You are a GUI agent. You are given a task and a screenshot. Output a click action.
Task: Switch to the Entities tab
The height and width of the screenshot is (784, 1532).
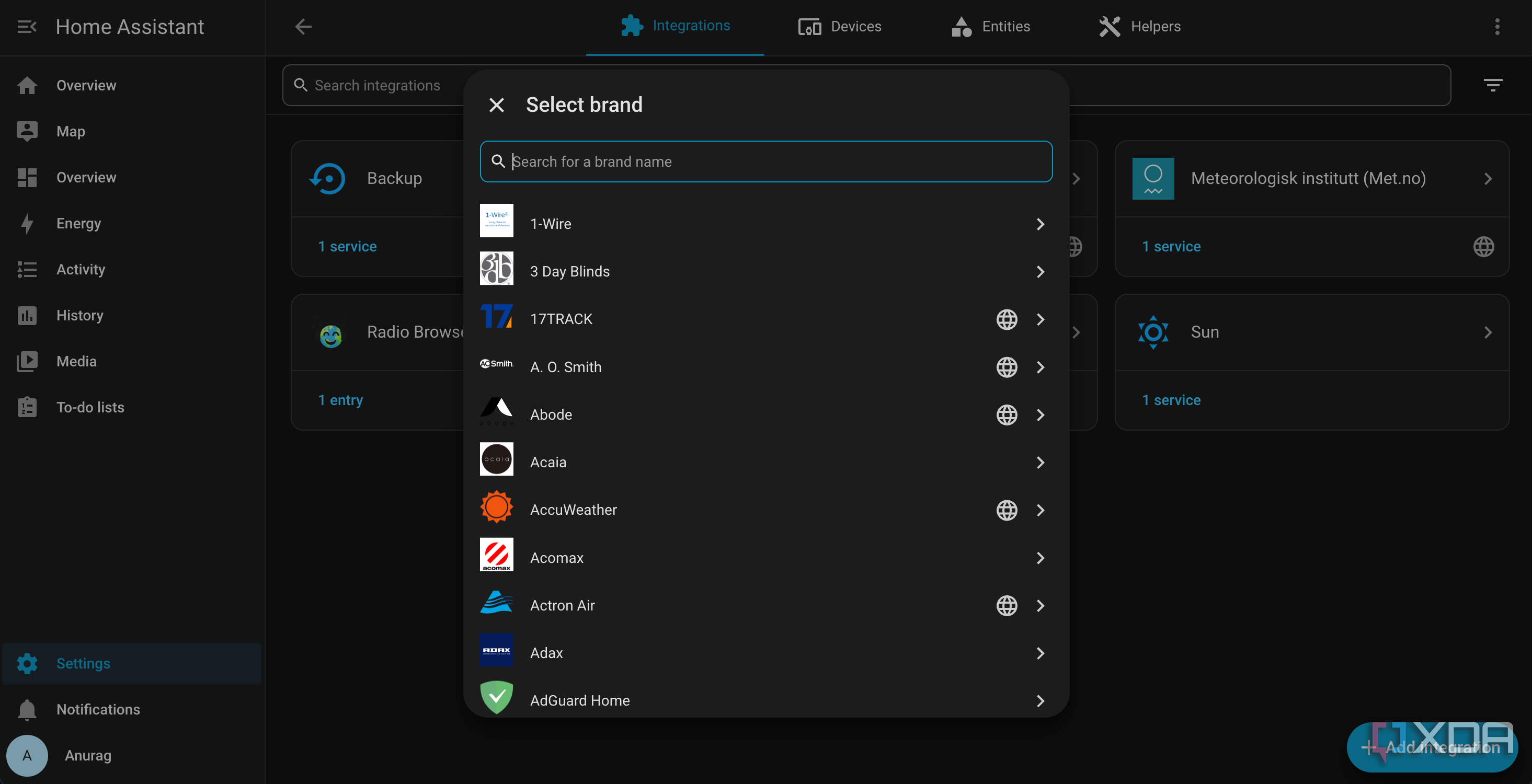coord(990,27)
